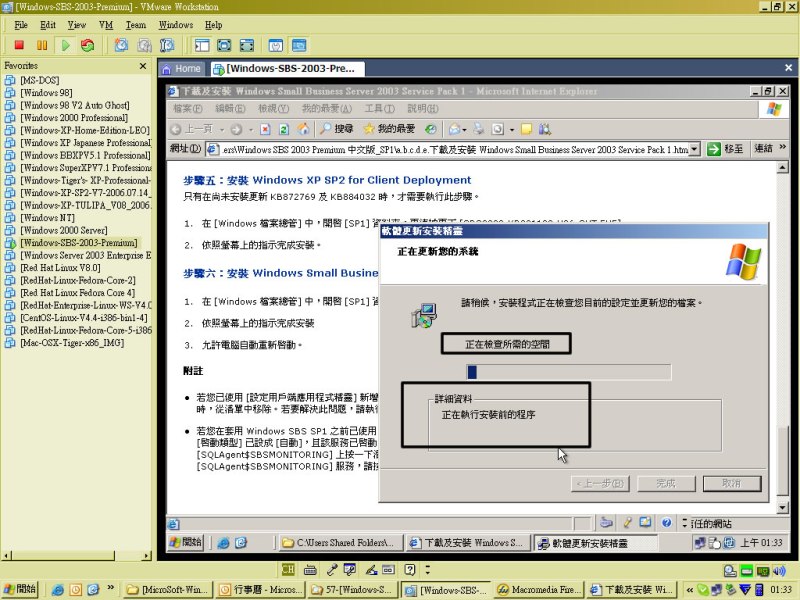Select guest taskbar 軟體更新安裝精靈 button

coord(594,543)
